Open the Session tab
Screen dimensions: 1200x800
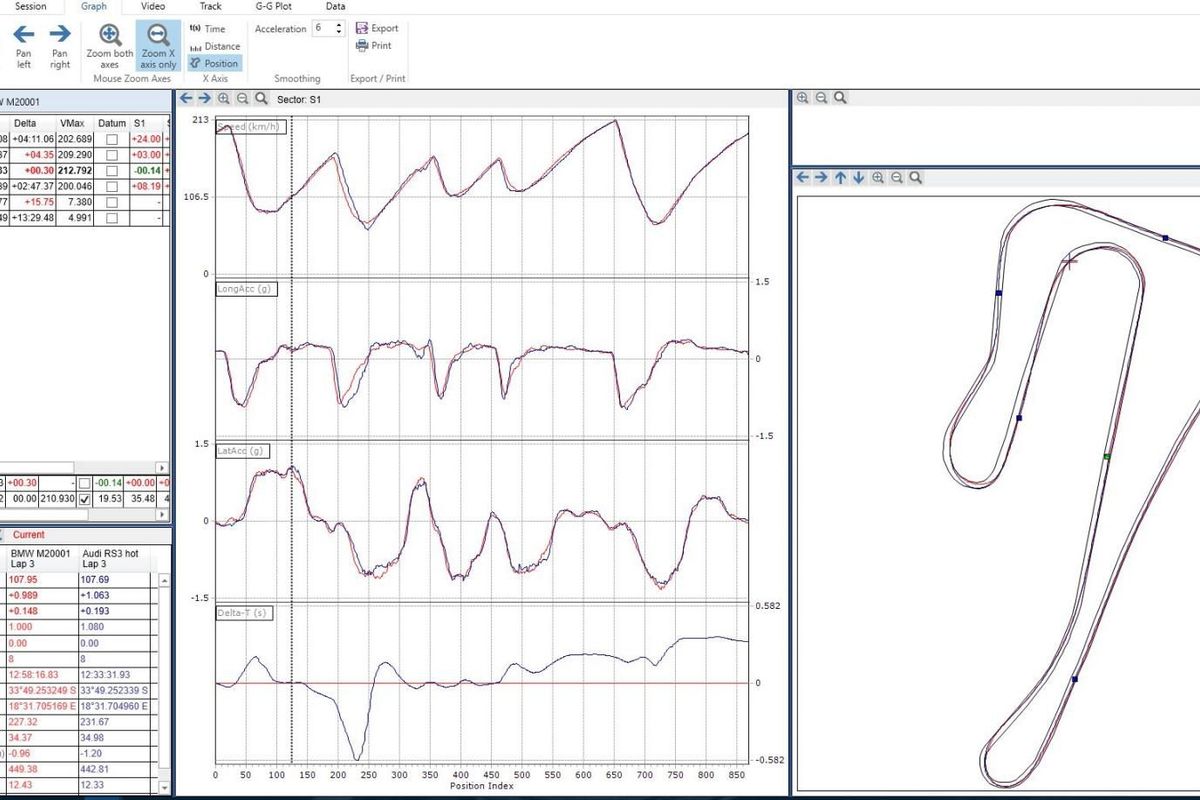[30, 6]
